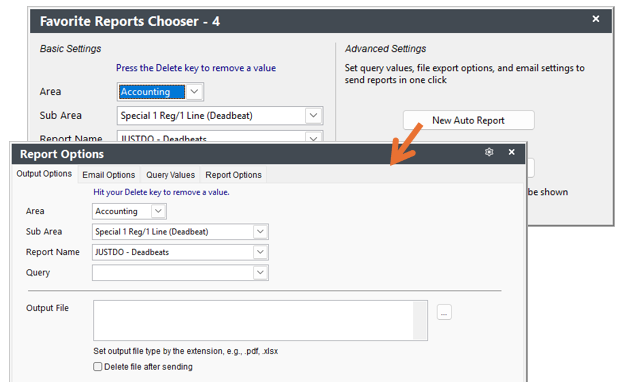Screen dimensions: 619x382
Task: Click Special 1 Reg/1 Line (Deadbeat) in Favorite Reports Chooser
Action: click(186, 116)
